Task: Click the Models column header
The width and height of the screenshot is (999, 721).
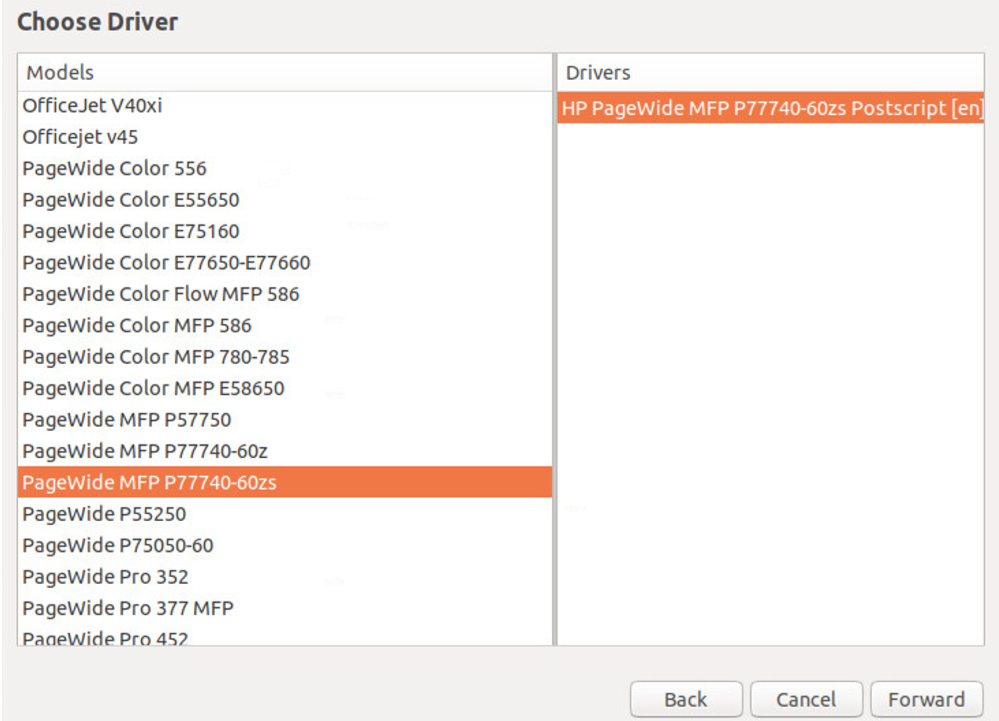Action: click(284, 73)
